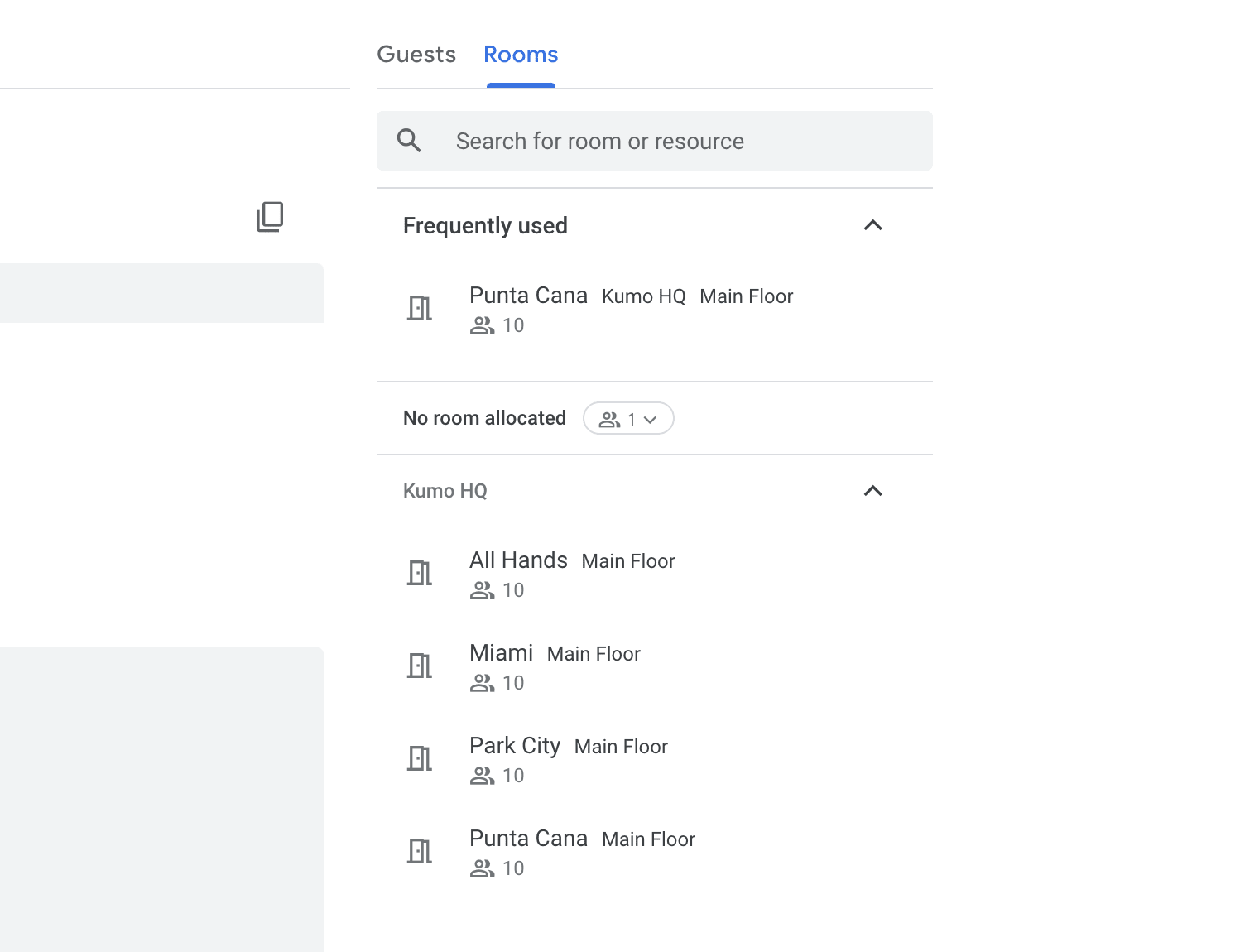
Task: Click the No room allocated label
Action: pos(484,418)
